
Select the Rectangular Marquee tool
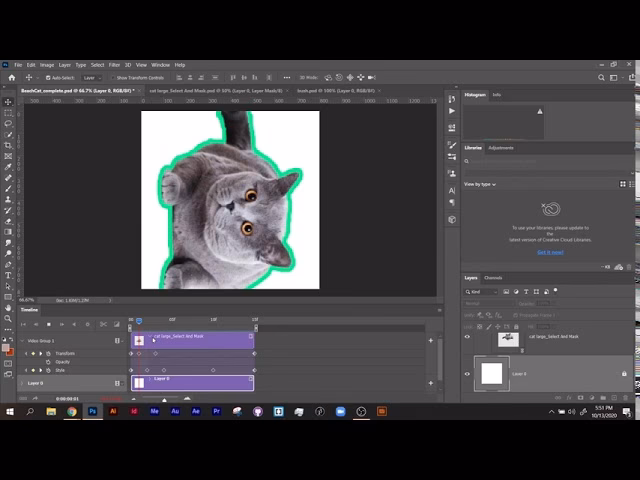pyautogui.click(x=8, y=113)
